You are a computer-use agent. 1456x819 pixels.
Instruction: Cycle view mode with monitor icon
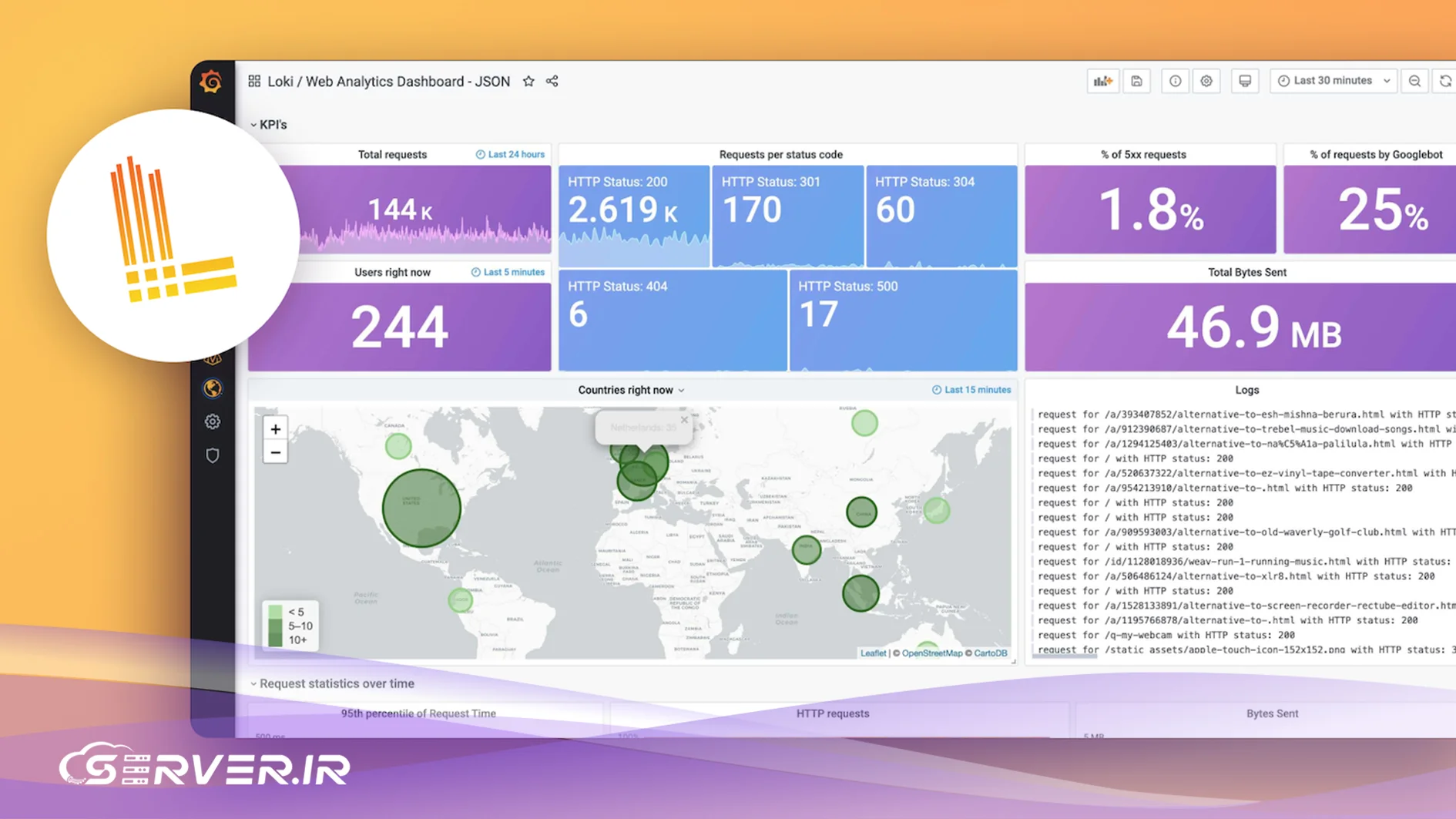(1245, 81)
